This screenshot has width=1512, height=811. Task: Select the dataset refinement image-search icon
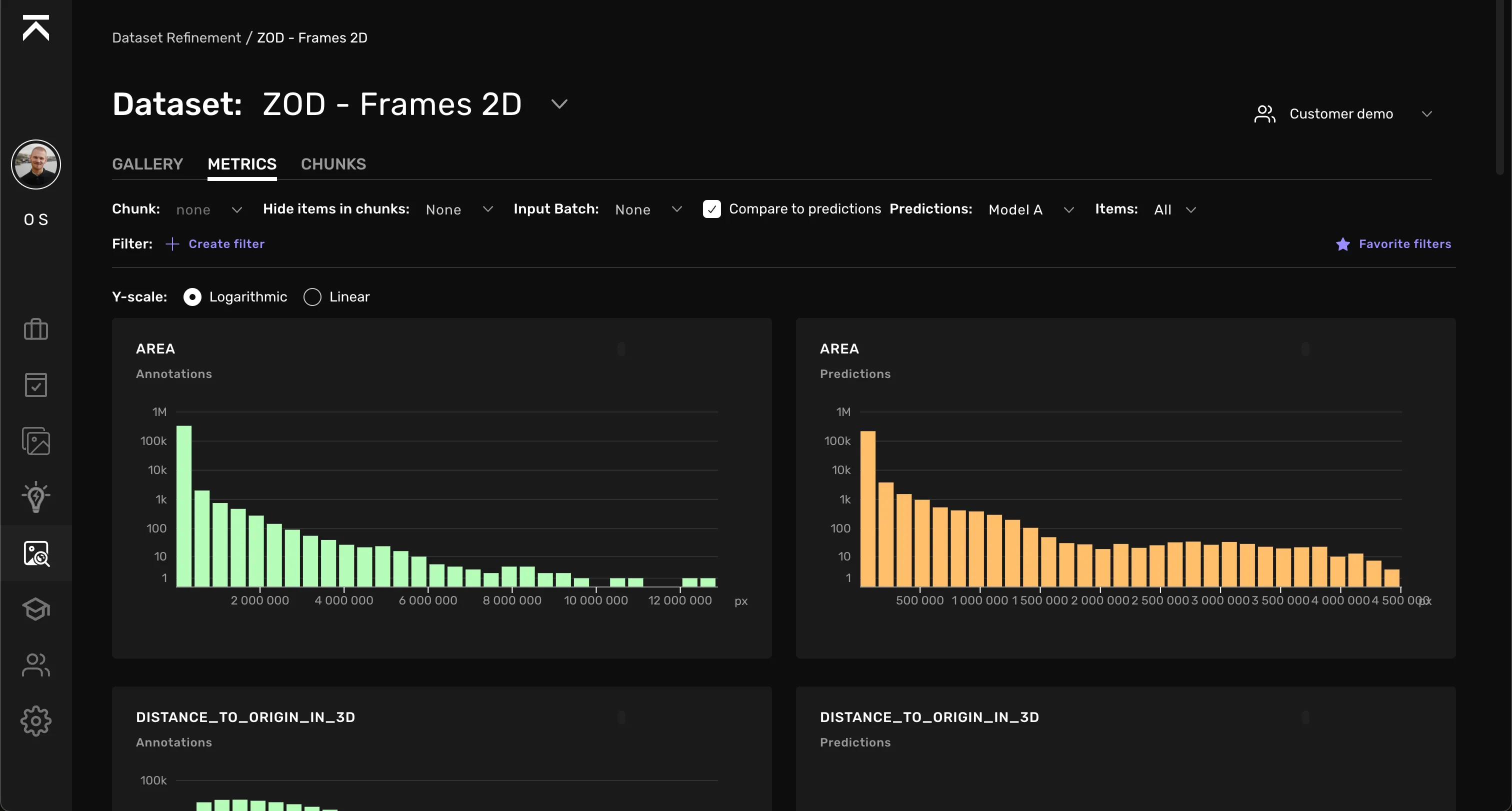[x=36, y=553]
